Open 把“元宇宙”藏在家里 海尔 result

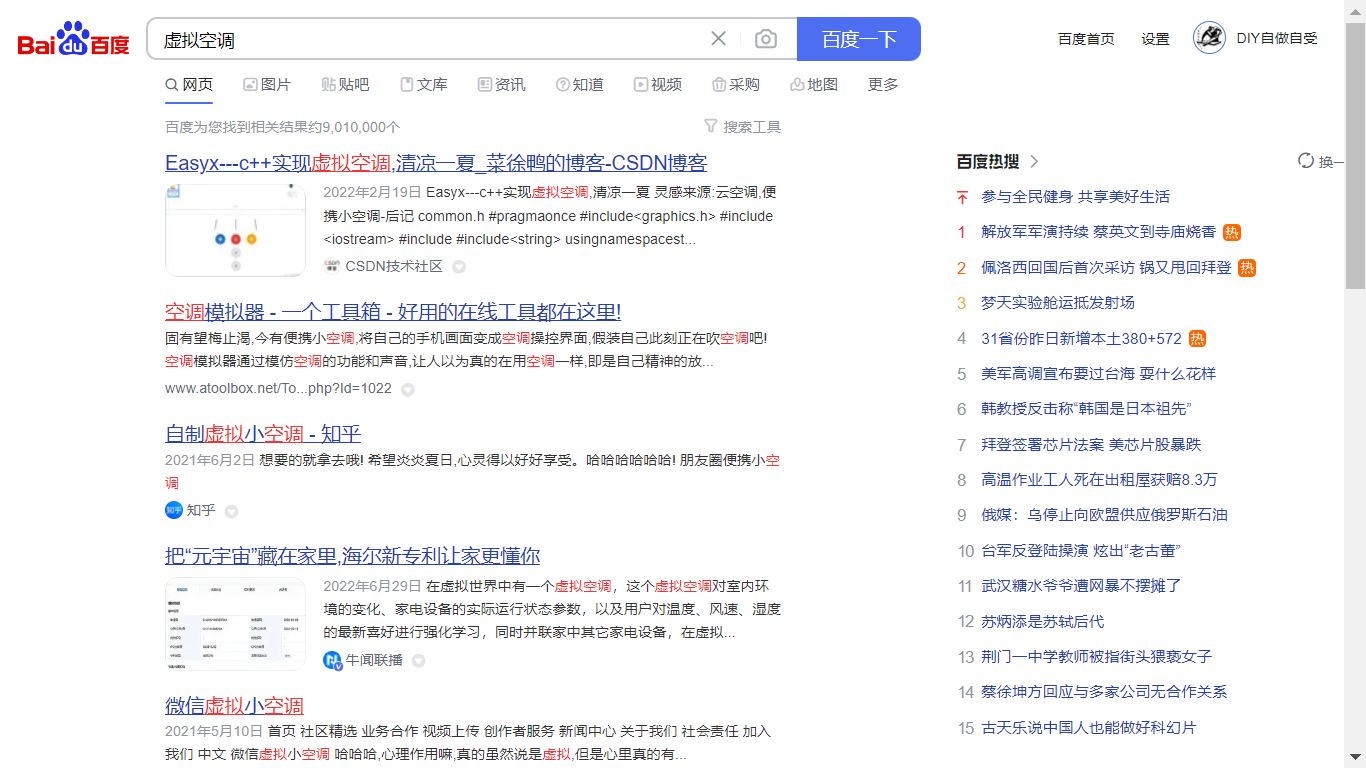(352, 556)
